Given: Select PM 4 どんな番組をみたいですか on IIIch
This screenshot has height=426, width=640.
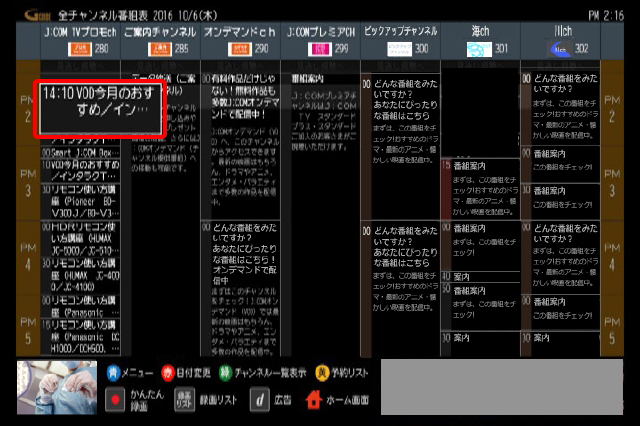Looking at the screenshot, I should tap(560, 257).
